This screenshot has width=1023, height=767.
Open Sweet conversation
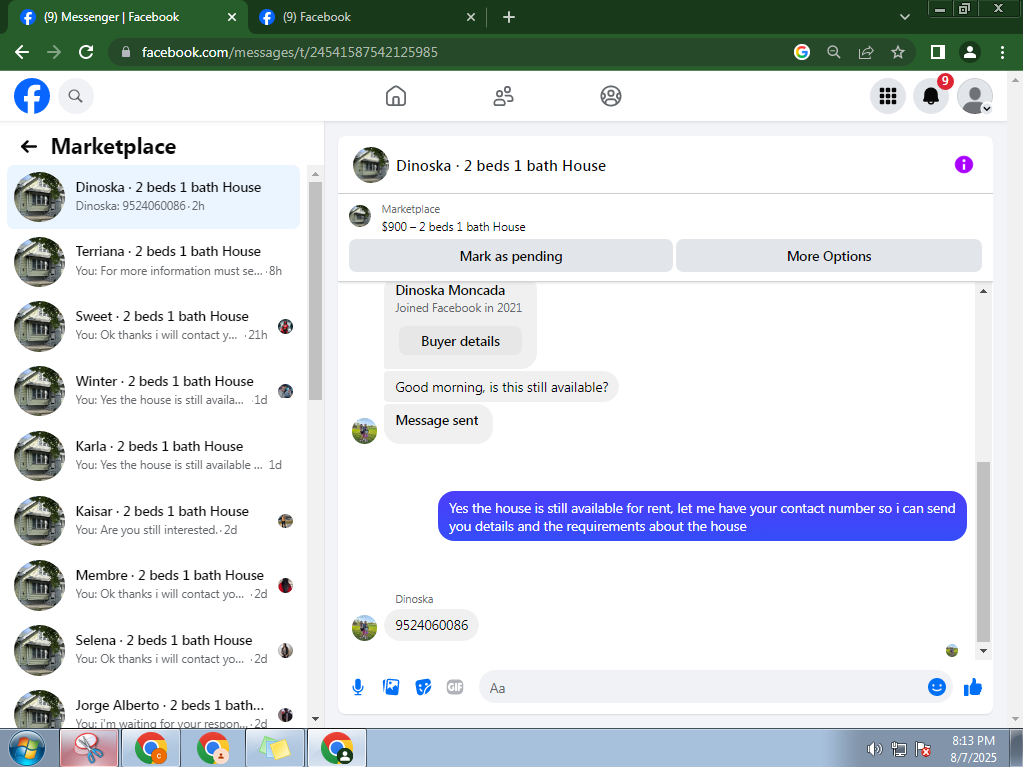pyautogui.click(x=153, y=325)
